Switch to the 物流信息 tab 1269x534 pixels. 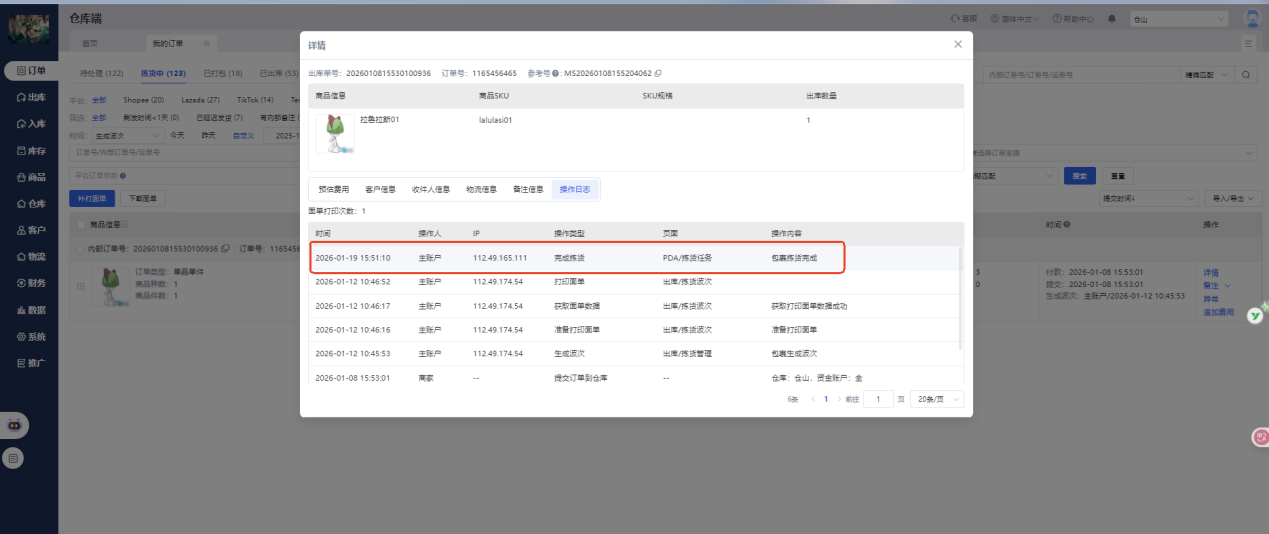click(481, 189)
